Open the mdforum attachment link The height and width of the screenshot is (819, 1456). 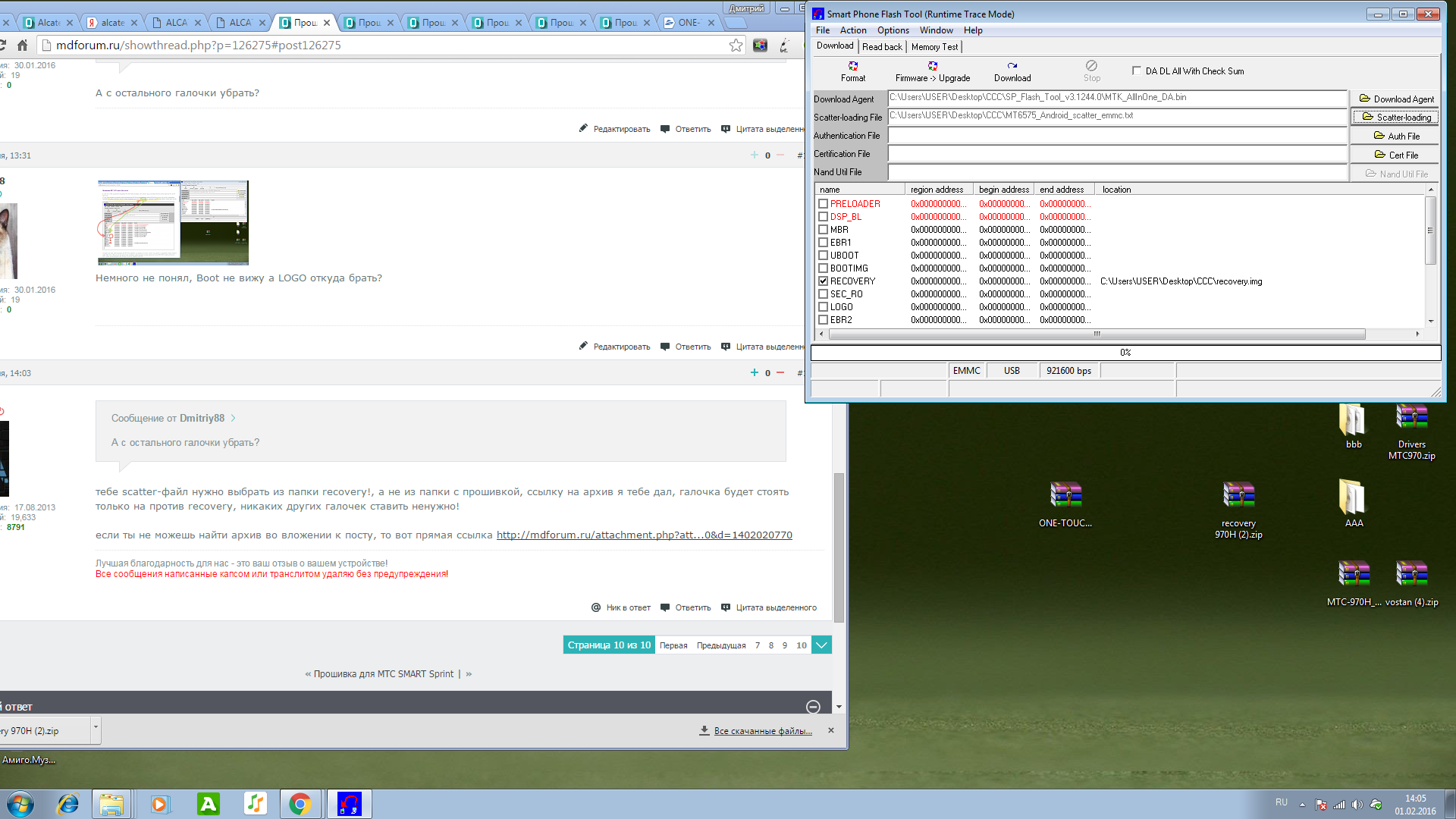[x=644, y=535]
